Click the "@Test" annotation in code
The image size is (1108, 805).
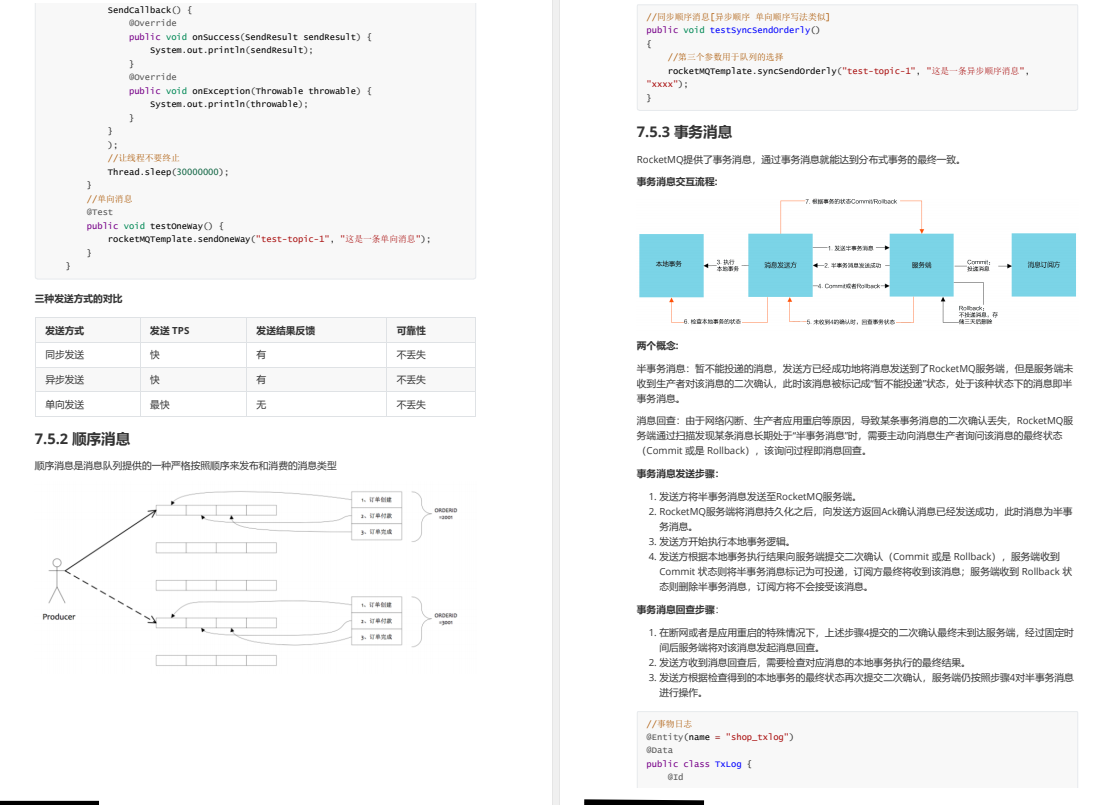coord(100,212)
